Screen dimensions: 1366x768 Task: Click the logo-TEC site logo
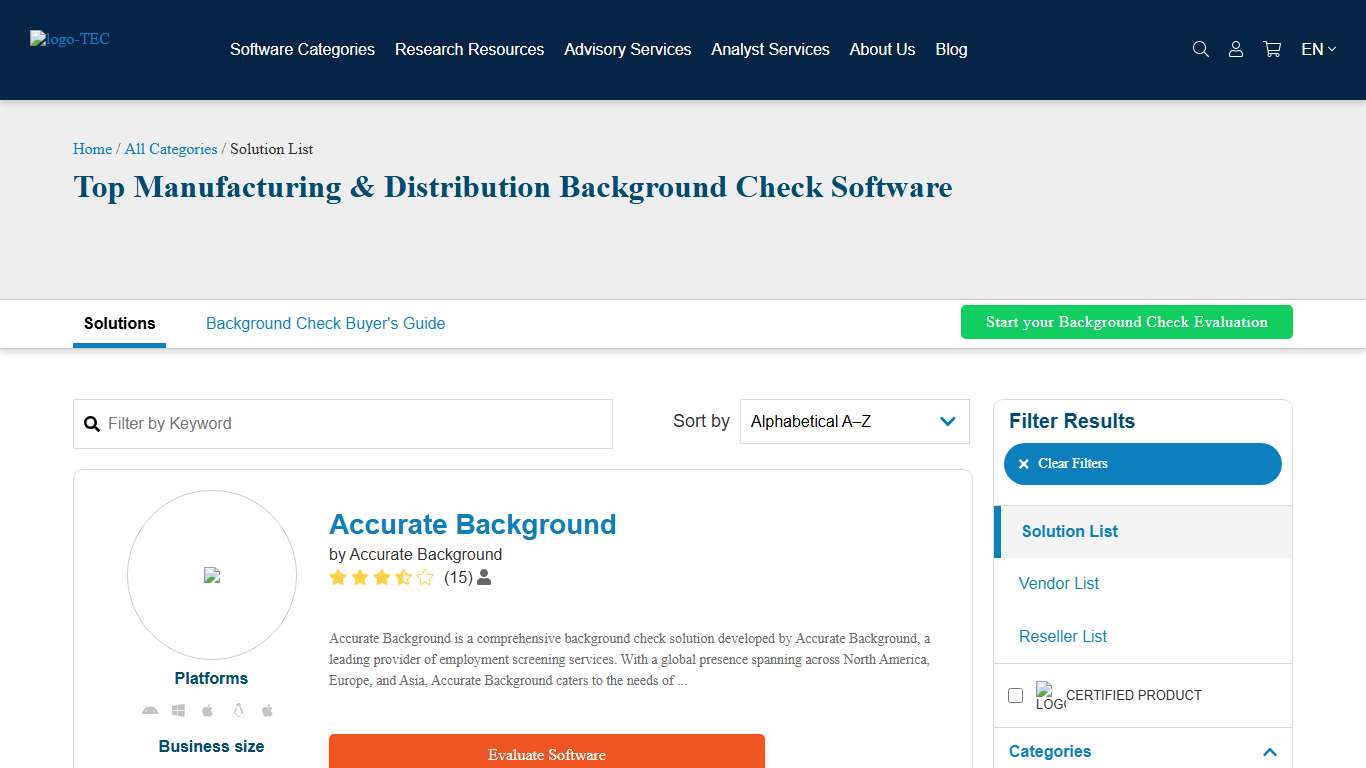click(69, 39)
